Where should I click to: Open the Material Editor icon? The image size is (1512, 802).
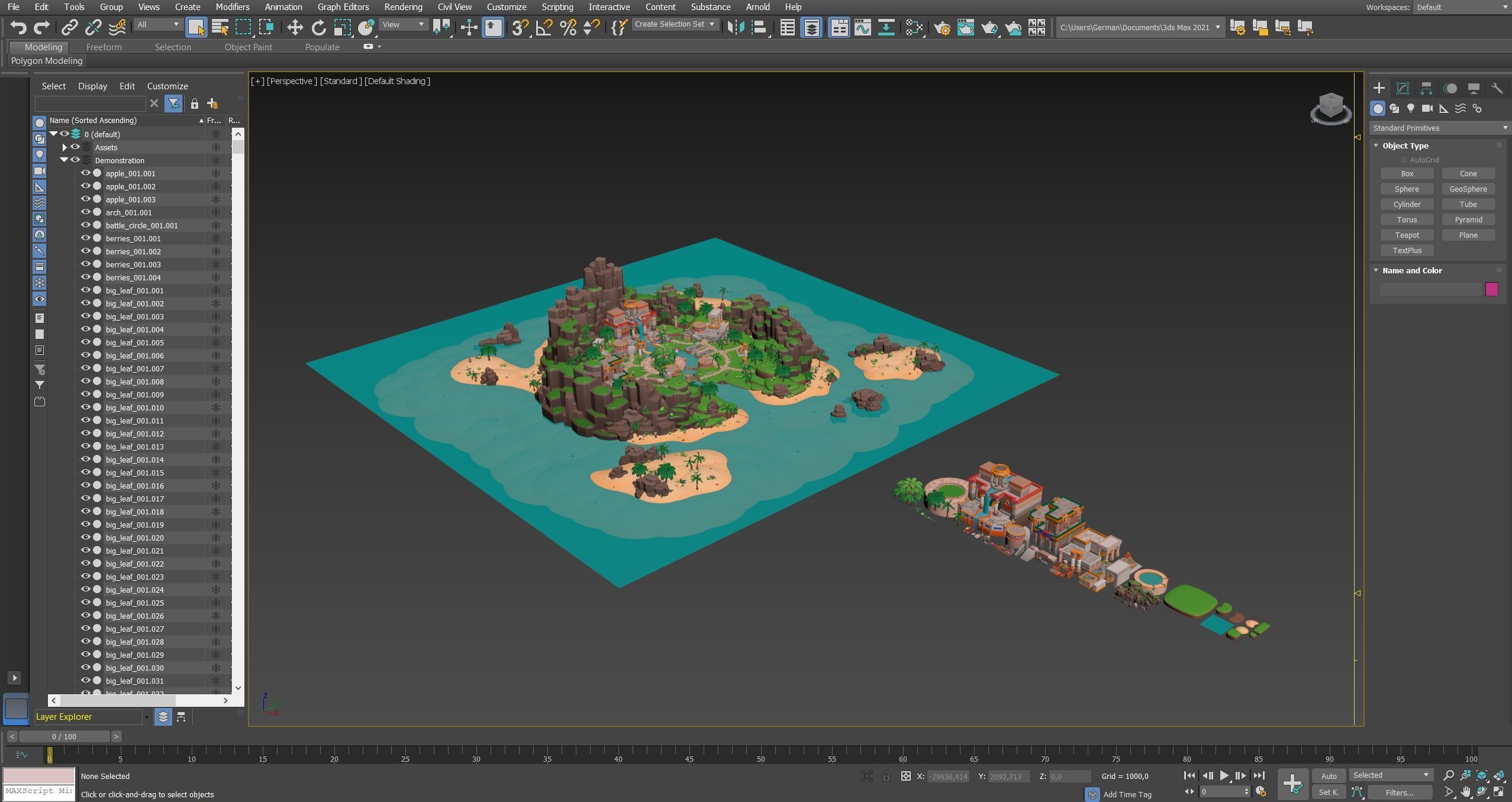(x=914, y=27)
